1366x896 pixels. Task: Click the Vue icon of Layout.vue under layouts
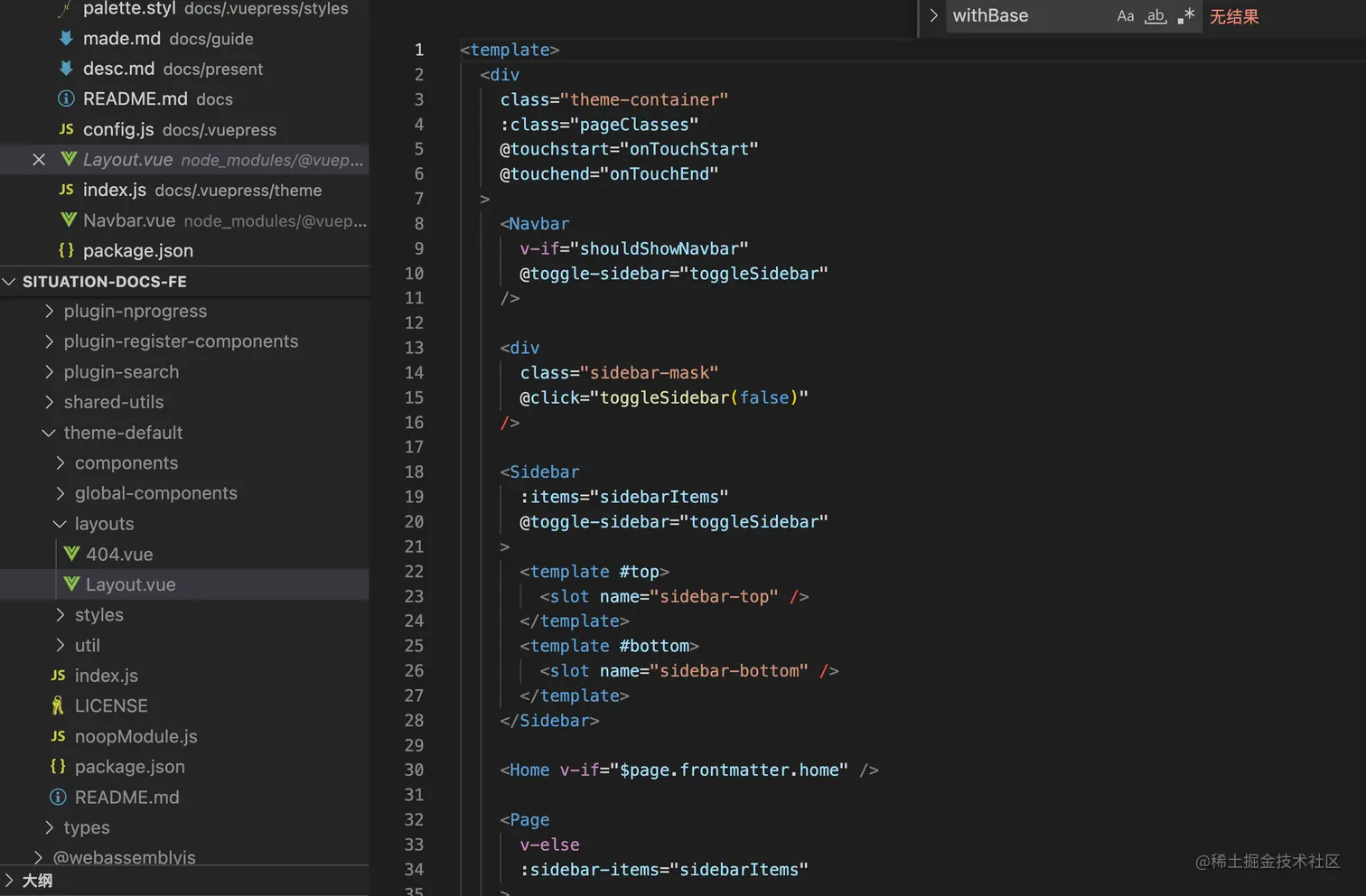[71, 584]
